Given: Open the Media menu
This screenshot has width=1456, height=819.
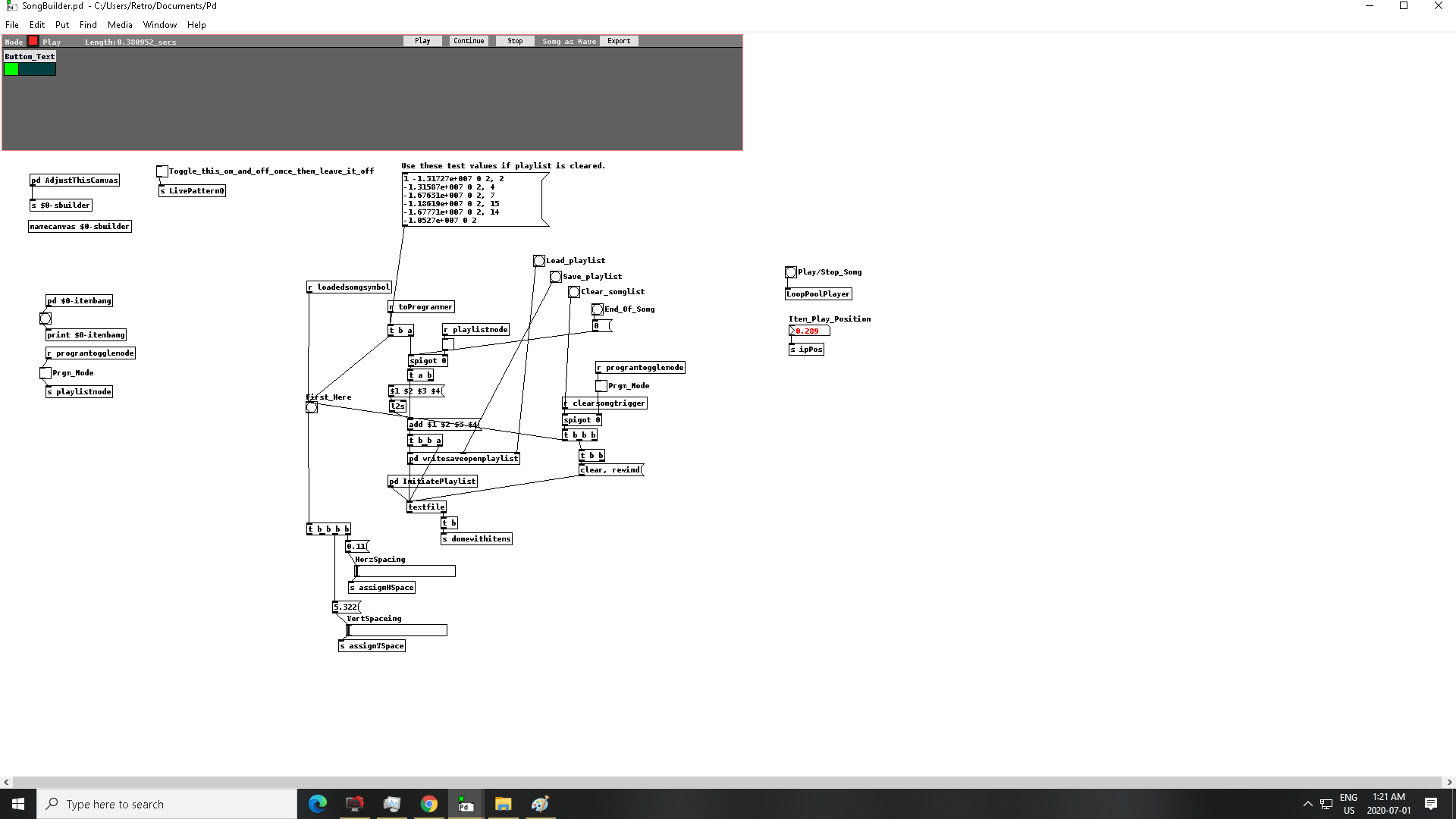Looking at the screenshot, I should tap(120, 25).
